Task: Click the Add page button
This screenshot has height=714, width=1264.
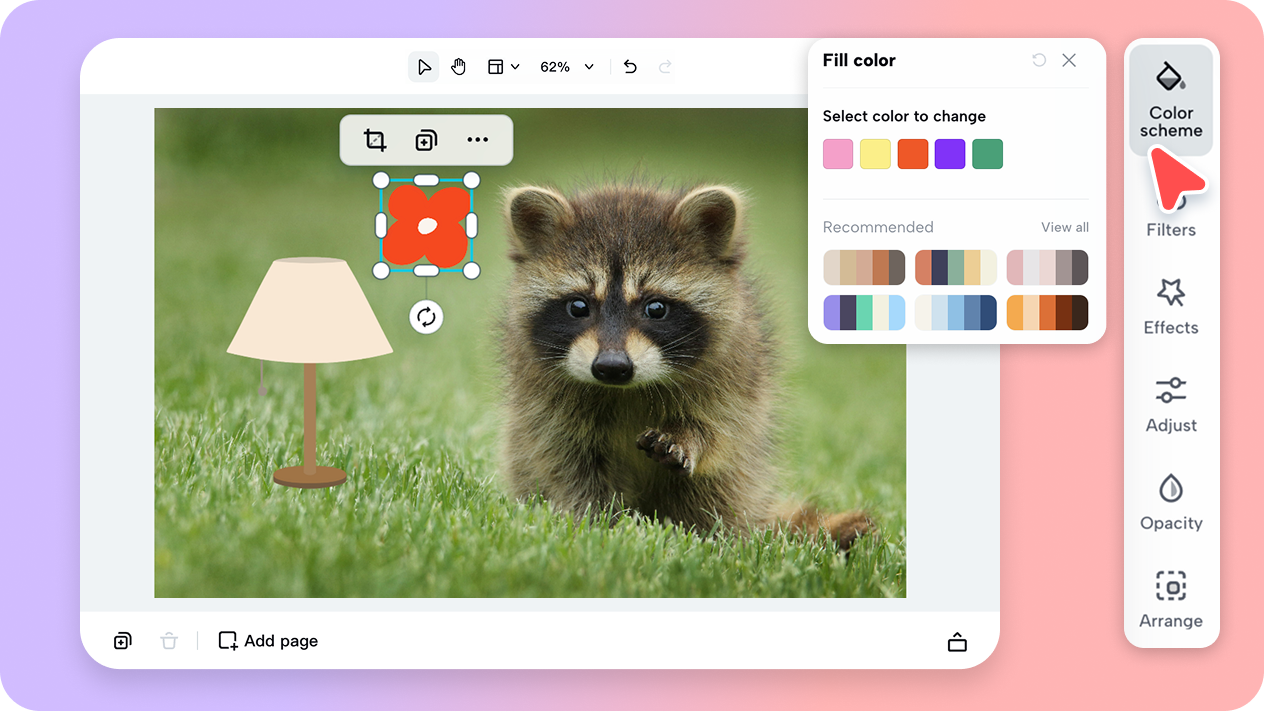Action: 268,641
